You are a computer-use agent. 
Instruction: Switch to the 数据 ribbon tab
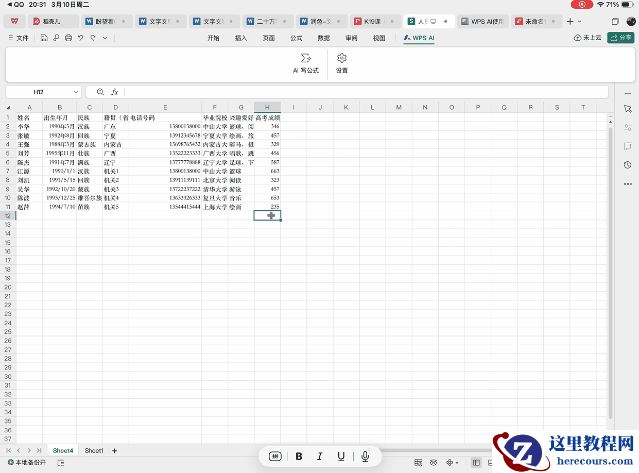tap(324, 38)
